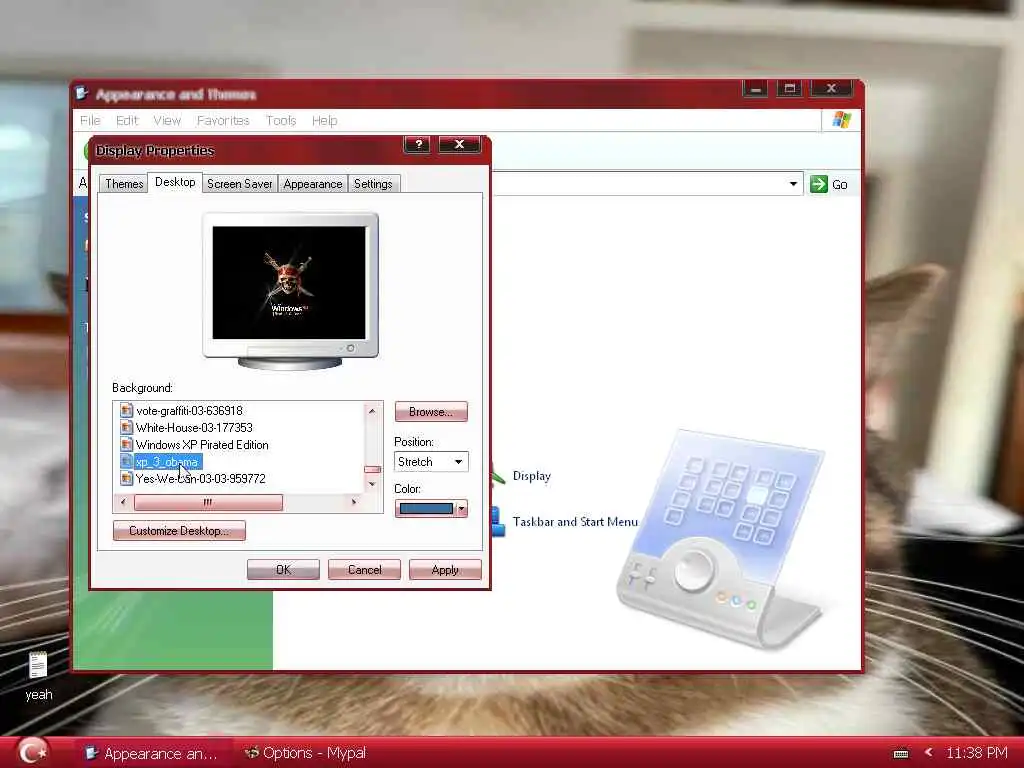Open the Help menu
This screenshot has height=768, width=1024.
coord(324,120)
